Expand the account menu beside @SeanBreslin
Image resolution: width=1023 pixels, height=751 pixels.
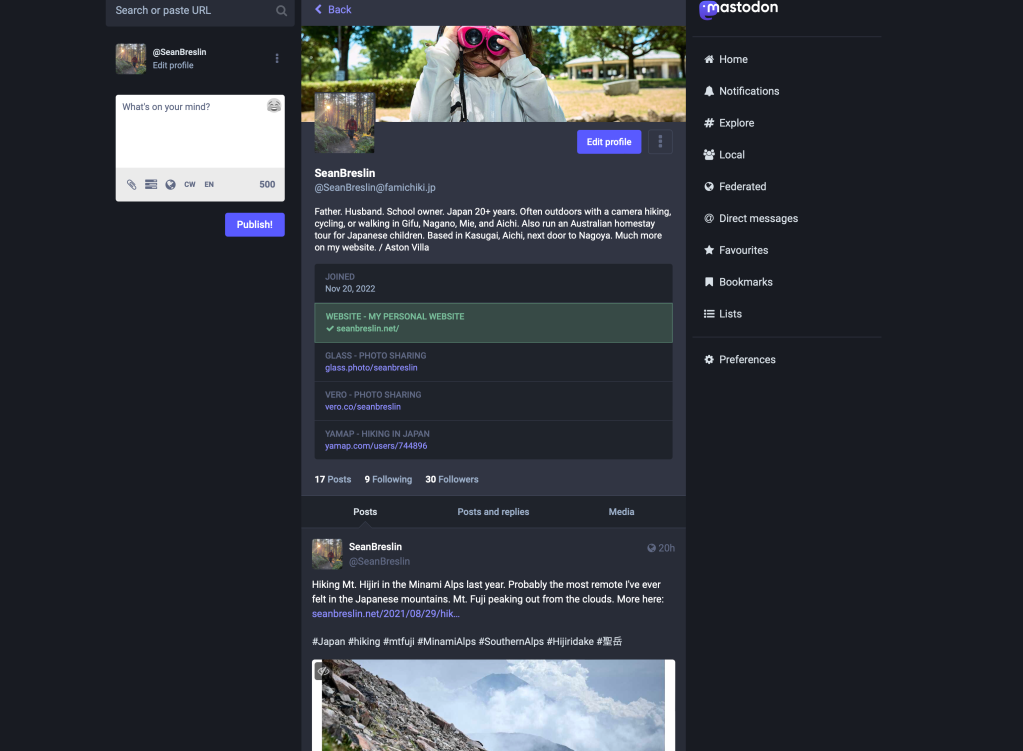(x=277, y=59)
